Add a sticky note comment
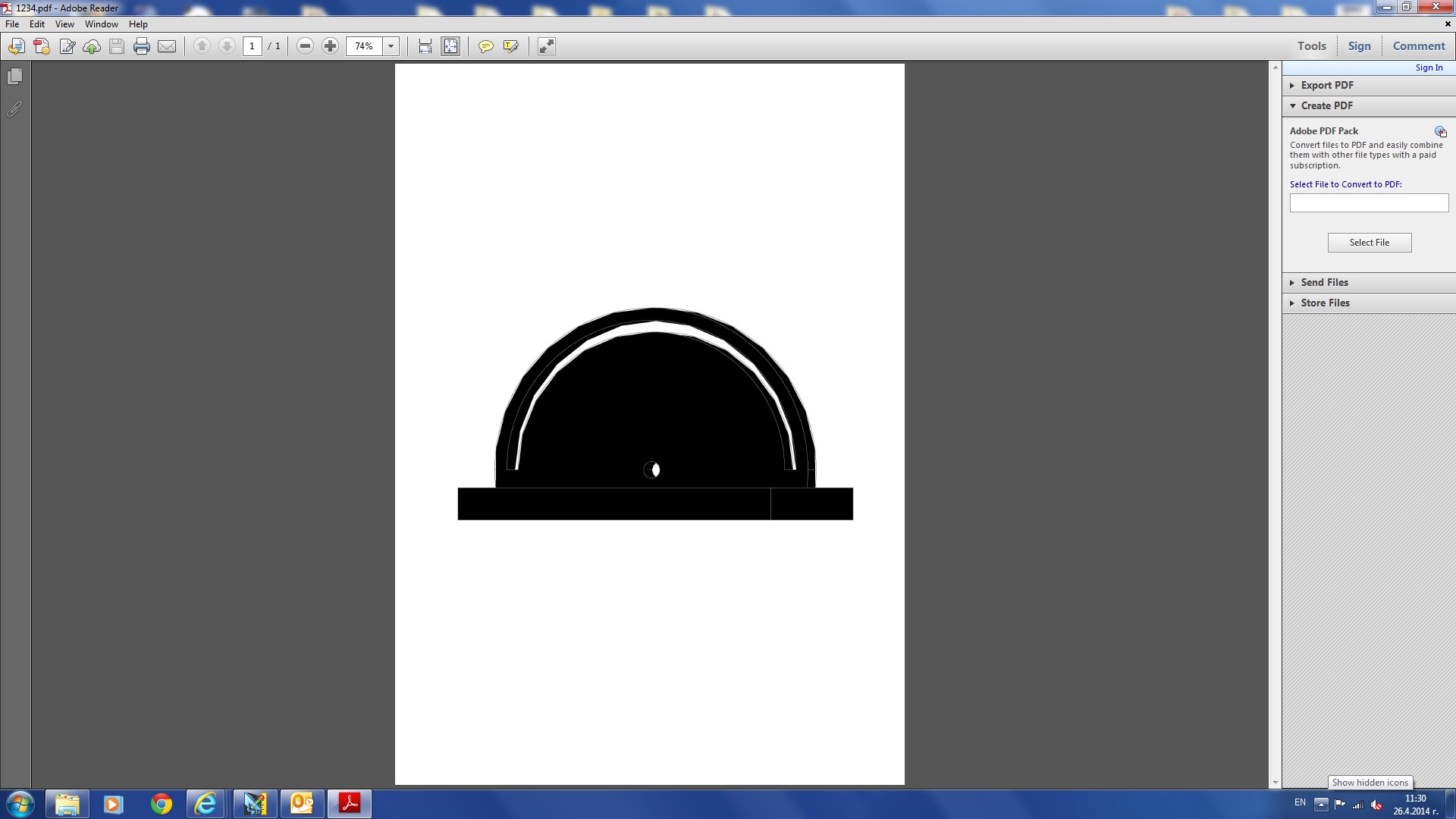The height and width of the screenshot is (819, 1456). [x=485, y=46]
